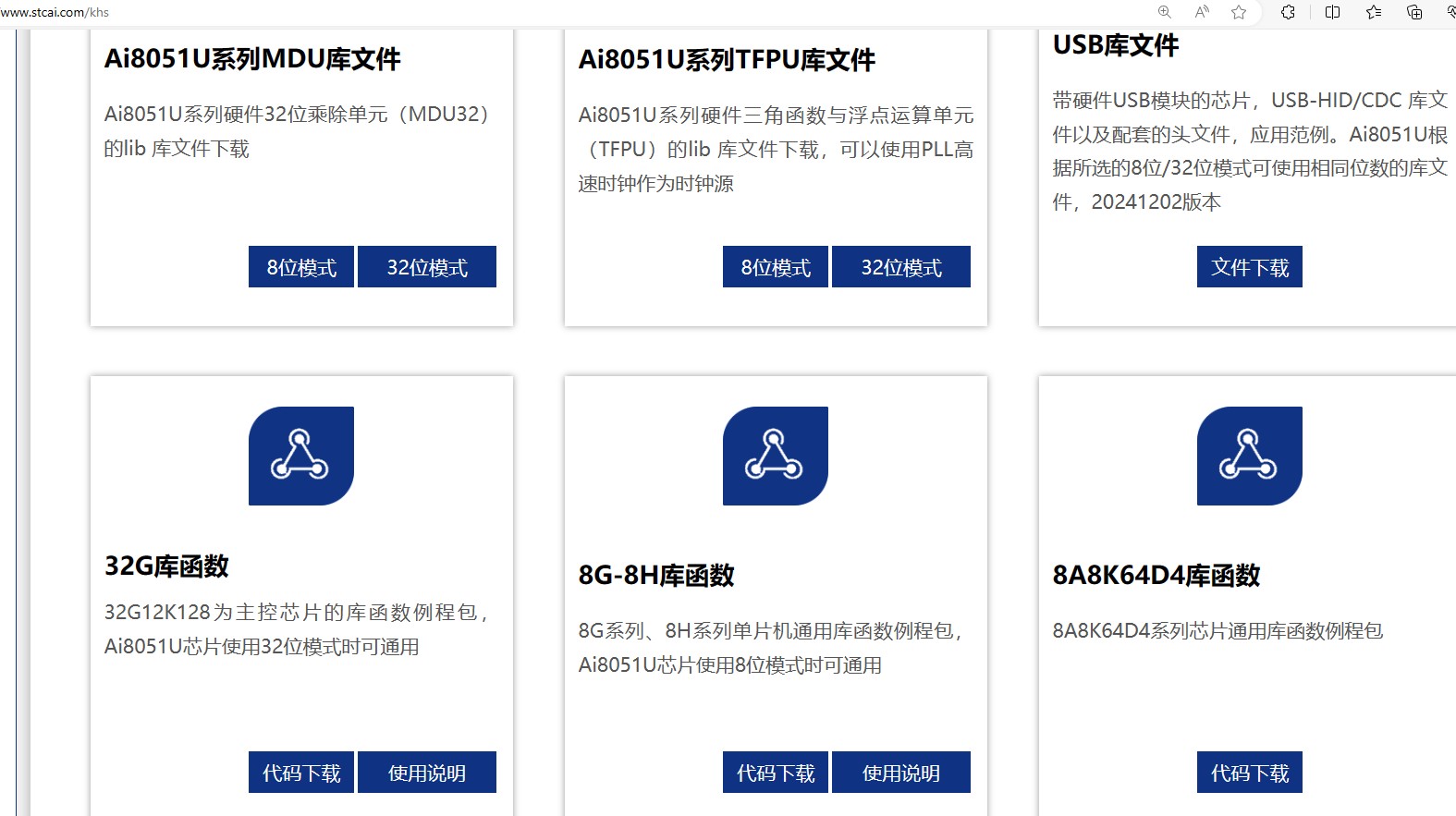Screen dimensions: 1456x816
Task: Click 文件下载 for USB库文件
Action: tap(1250, 267)
